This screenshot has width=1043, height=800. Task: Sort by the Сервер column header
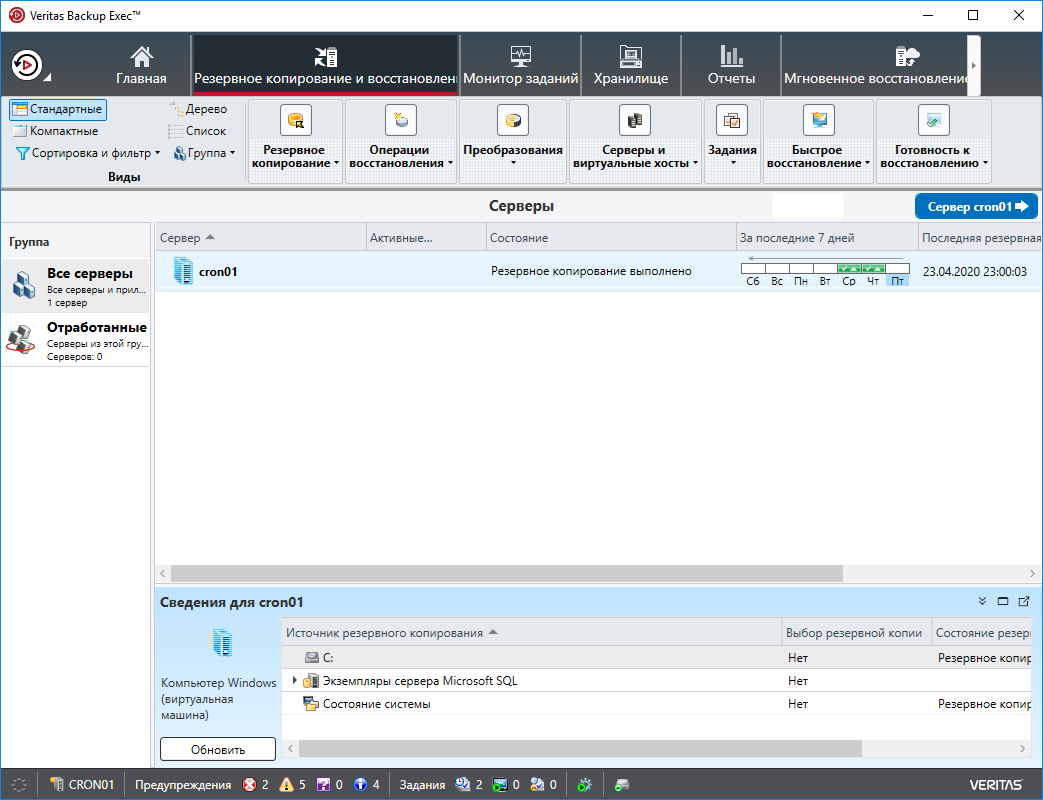pyautogui.click(x=261, y=238)
